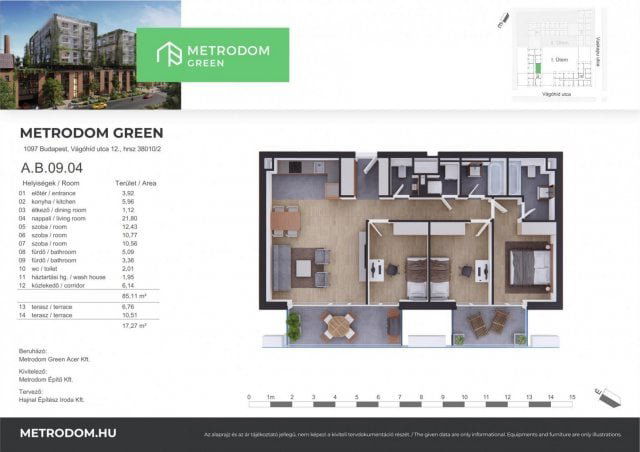Click the METRODOM.HU footer link

[x=68, y=433]
